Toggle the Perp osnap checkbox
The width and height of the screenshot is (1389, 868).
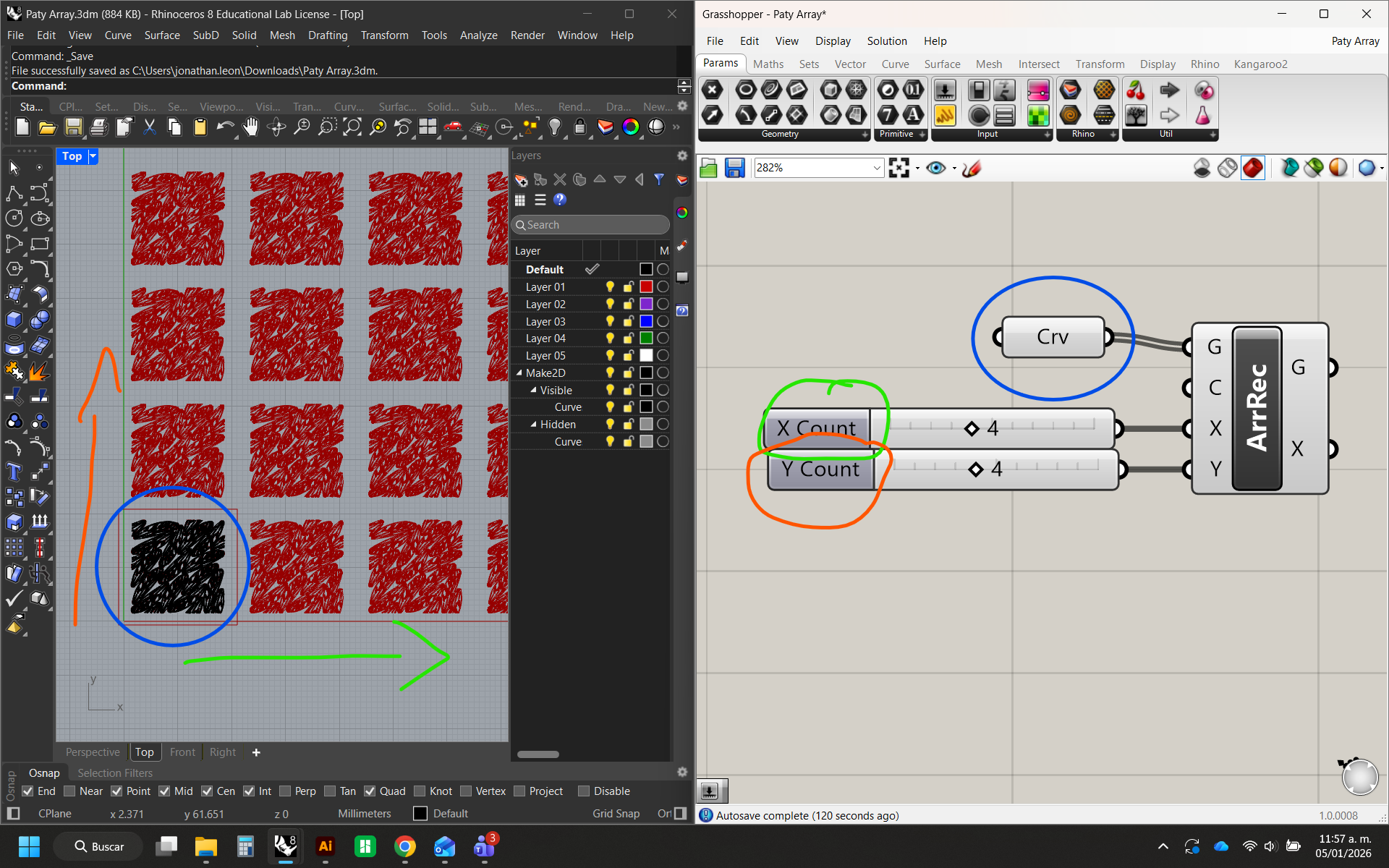click(x=285, y=791)
